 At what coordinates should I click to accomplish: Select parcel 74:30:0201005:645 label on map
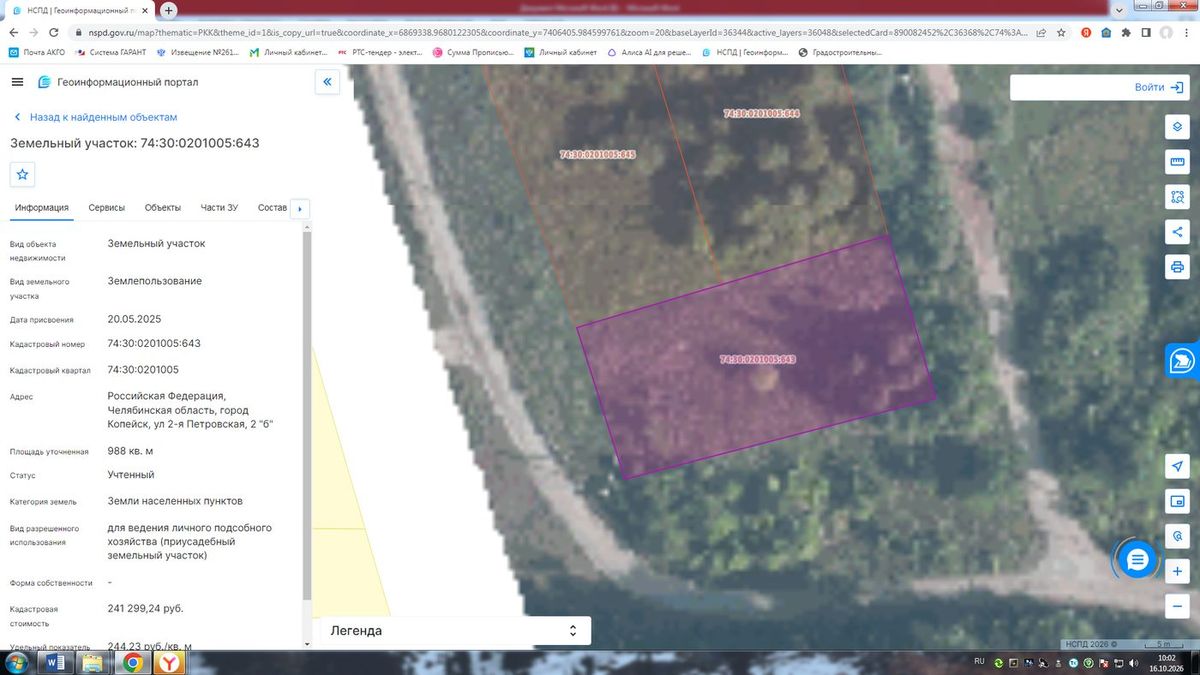(x=598, y=155)
